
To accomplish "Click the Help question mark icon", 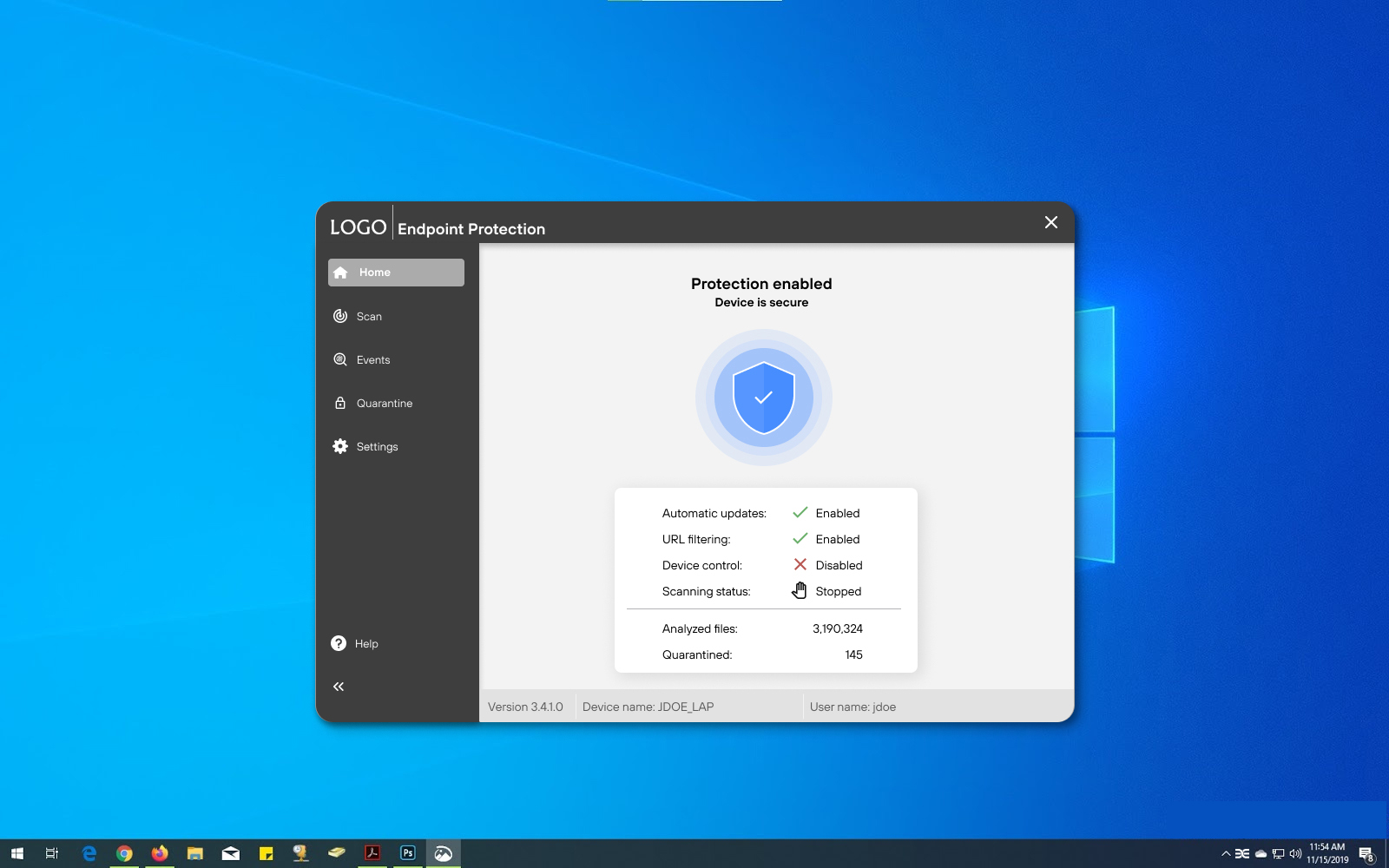I will click(x=339, y=643).
